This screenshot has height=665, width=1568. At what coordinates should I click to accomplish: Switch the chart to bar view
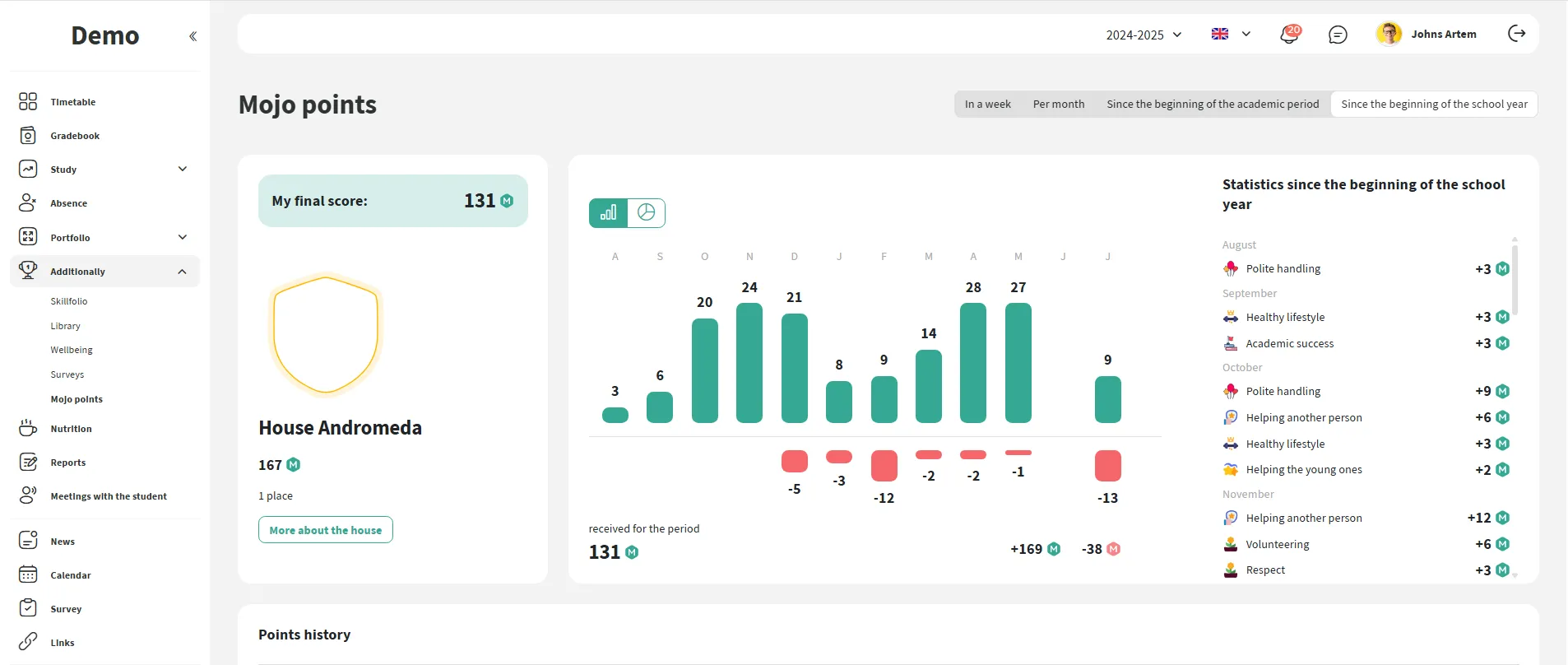608,213
